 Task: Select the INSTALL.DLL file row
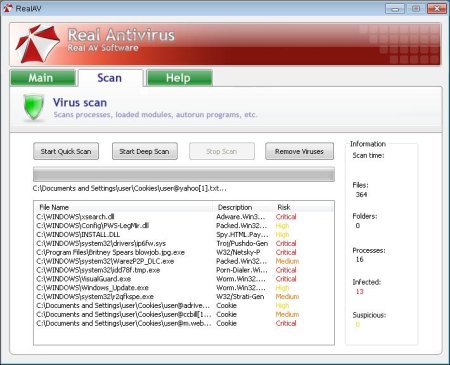[x=184, y=234]
